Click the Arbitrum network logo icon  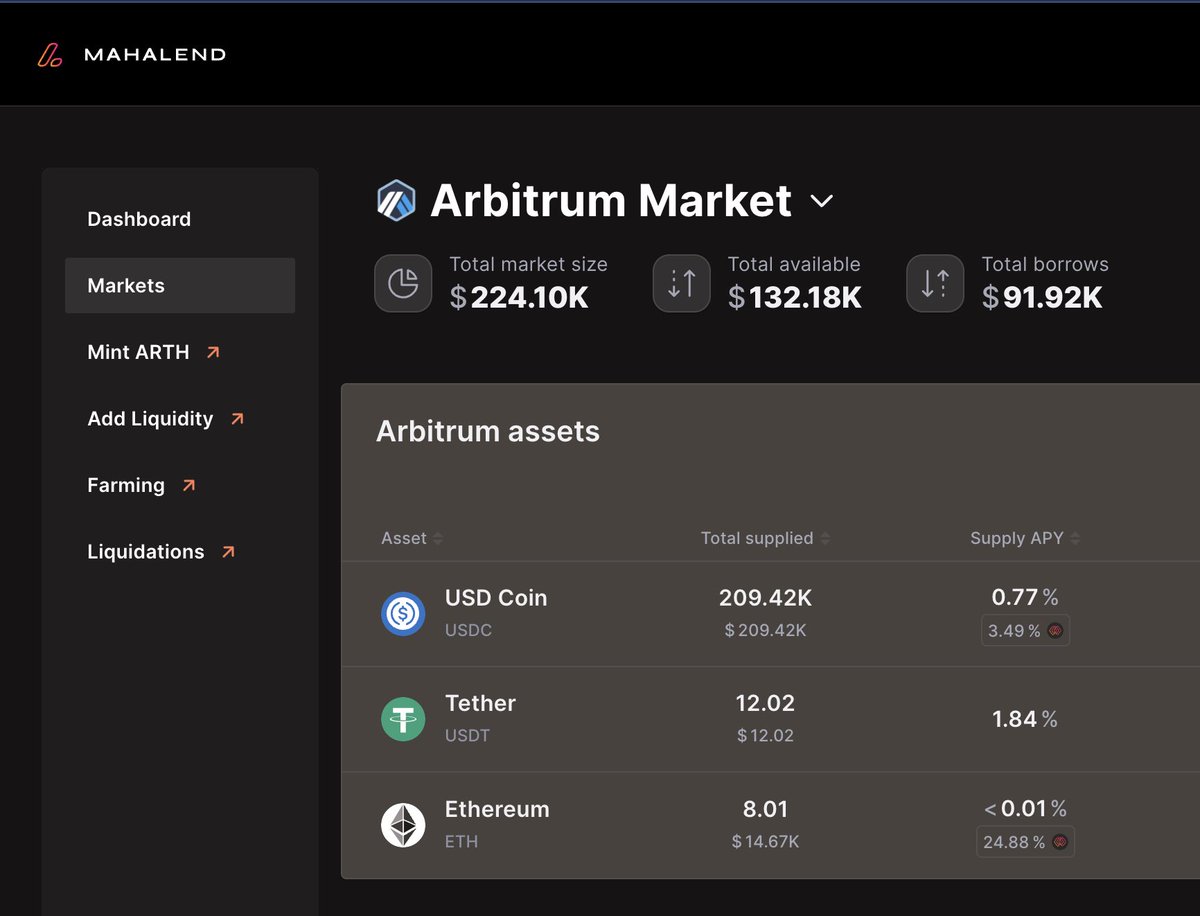(396, 200)
